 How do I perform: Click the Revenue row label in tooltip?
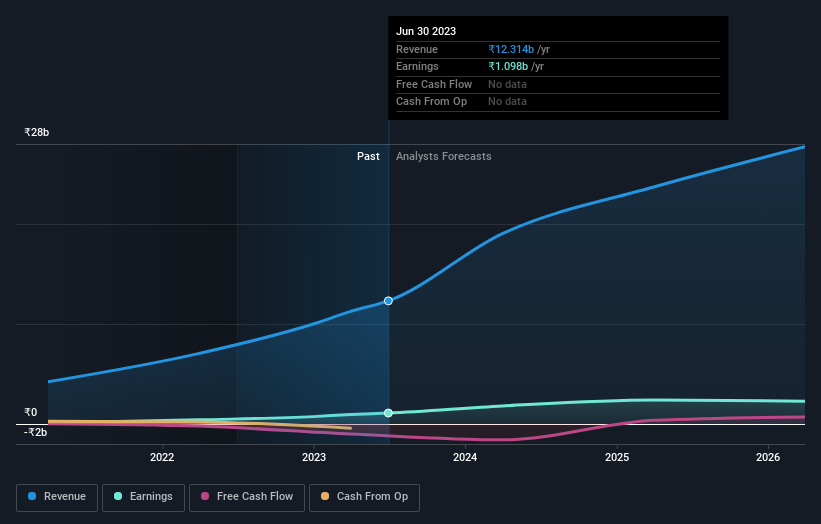point(417,49)
